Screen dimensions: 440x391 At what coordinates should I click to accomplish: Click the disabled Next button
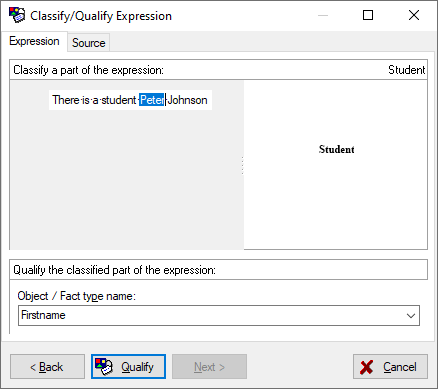[209, 367]
